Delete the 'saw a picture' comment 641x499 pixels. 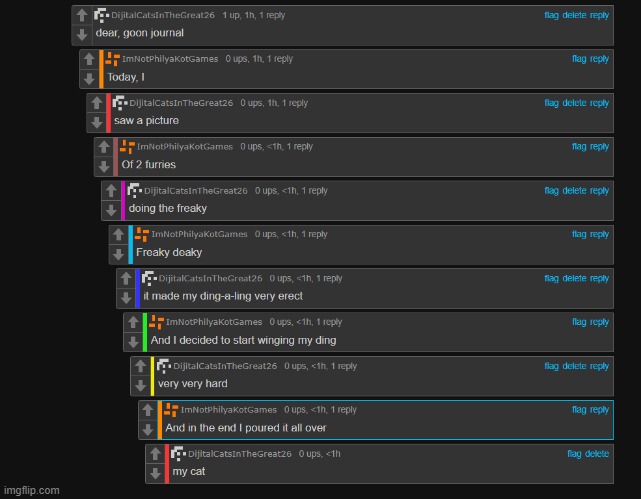[x=574, y=103]
